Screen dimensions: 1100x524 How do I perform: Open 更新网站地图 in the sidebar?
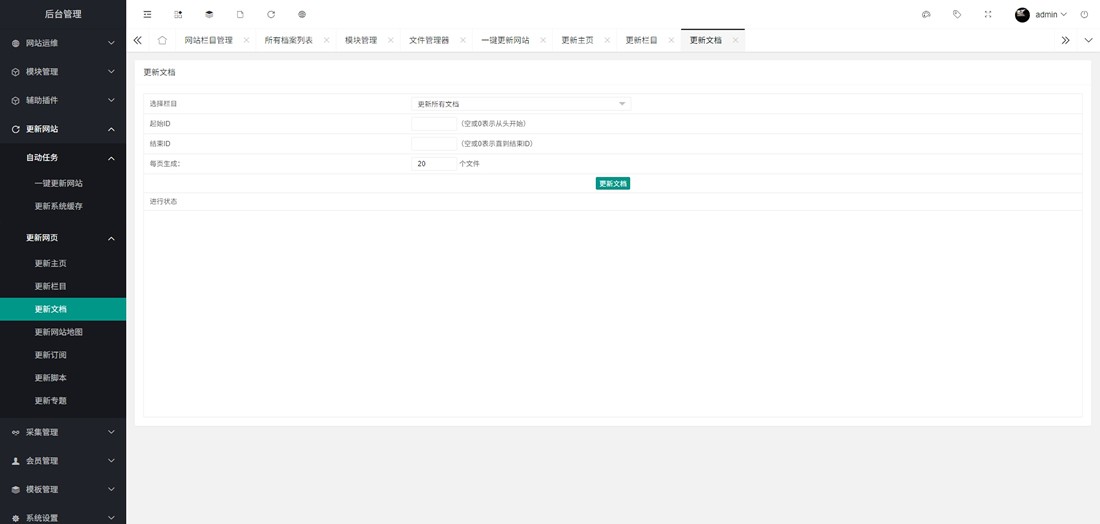[59, 332]
